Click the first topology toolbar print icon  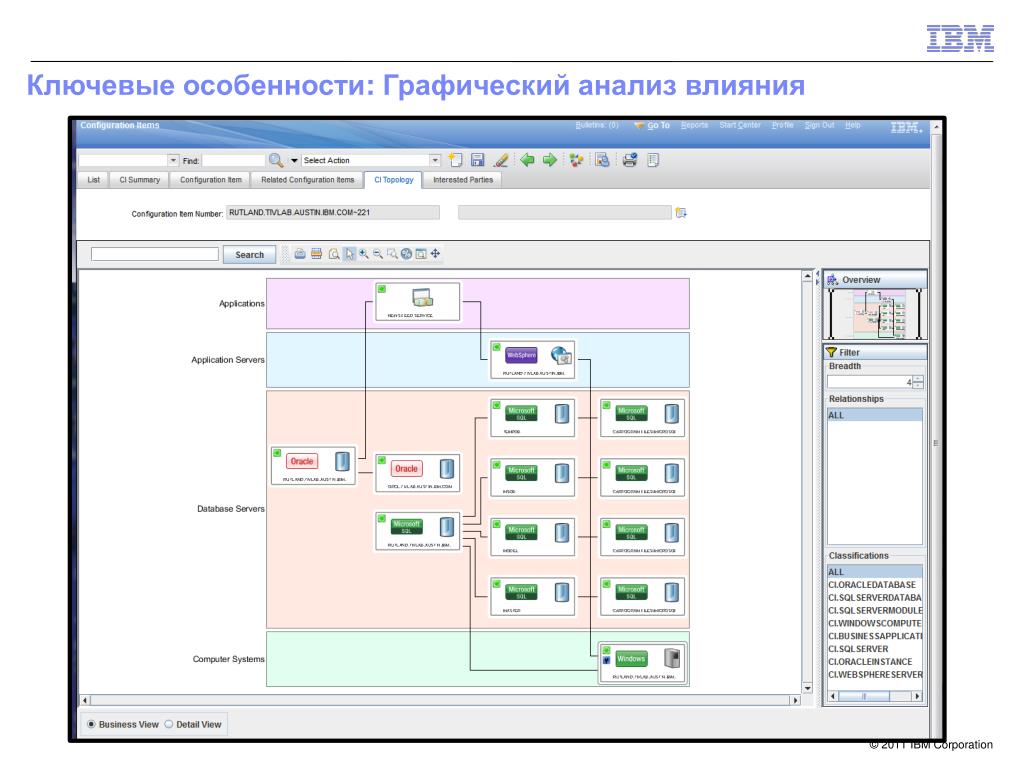[x=300, y=254]
